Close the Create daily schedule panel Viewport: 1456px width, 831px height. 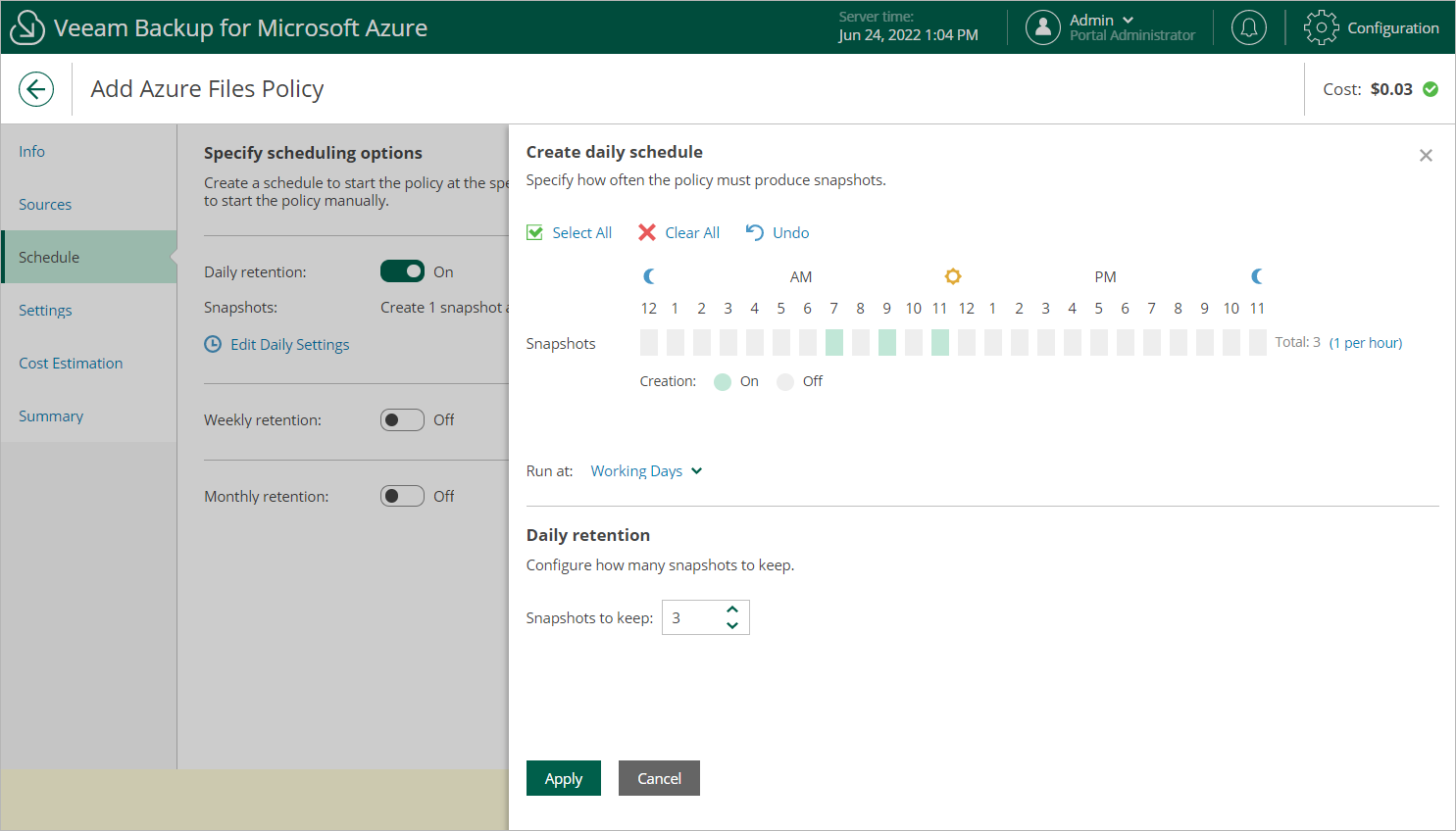click(1426, 156)
